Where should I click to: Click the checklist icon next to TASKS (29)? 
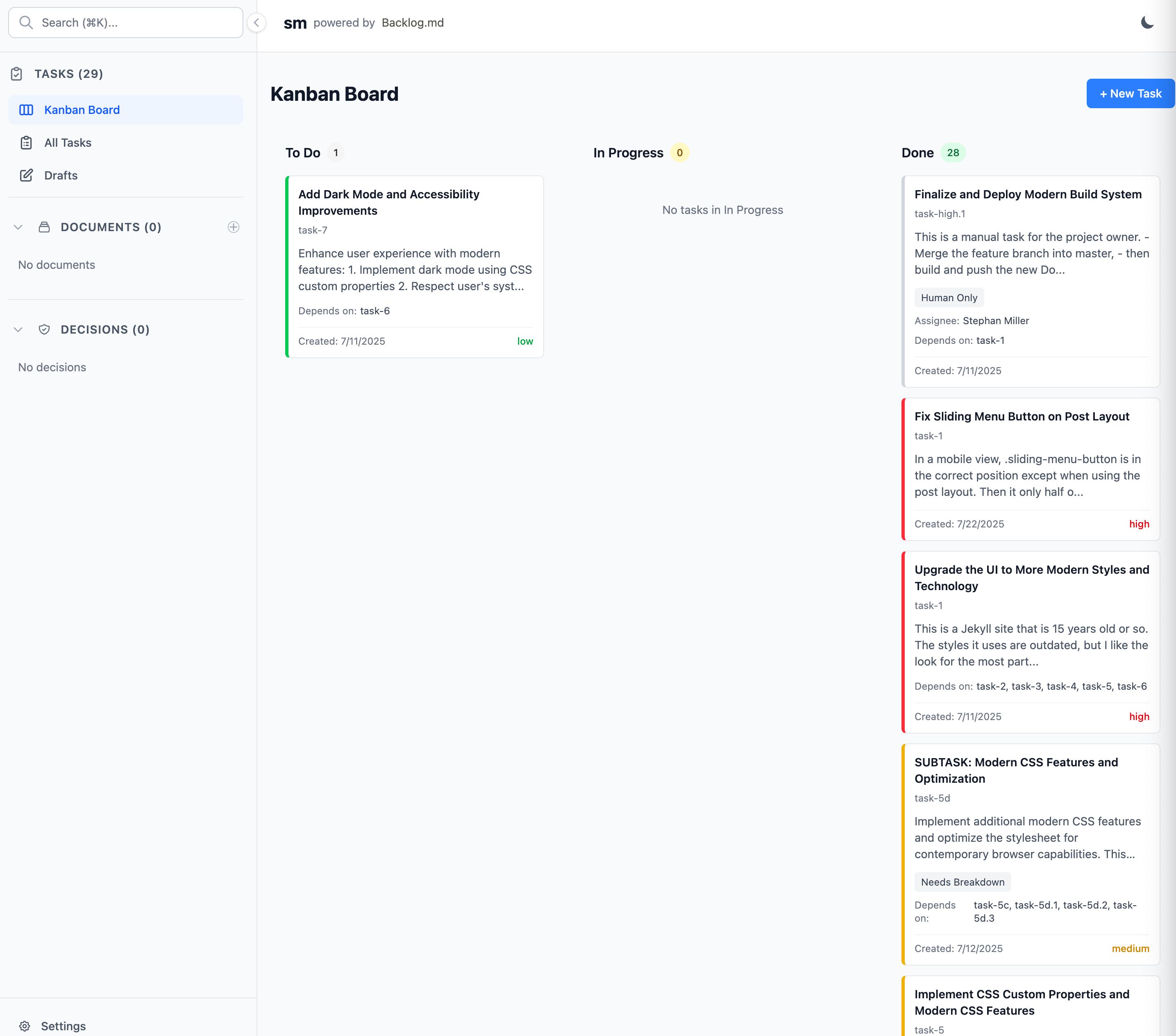click(17, 74)
